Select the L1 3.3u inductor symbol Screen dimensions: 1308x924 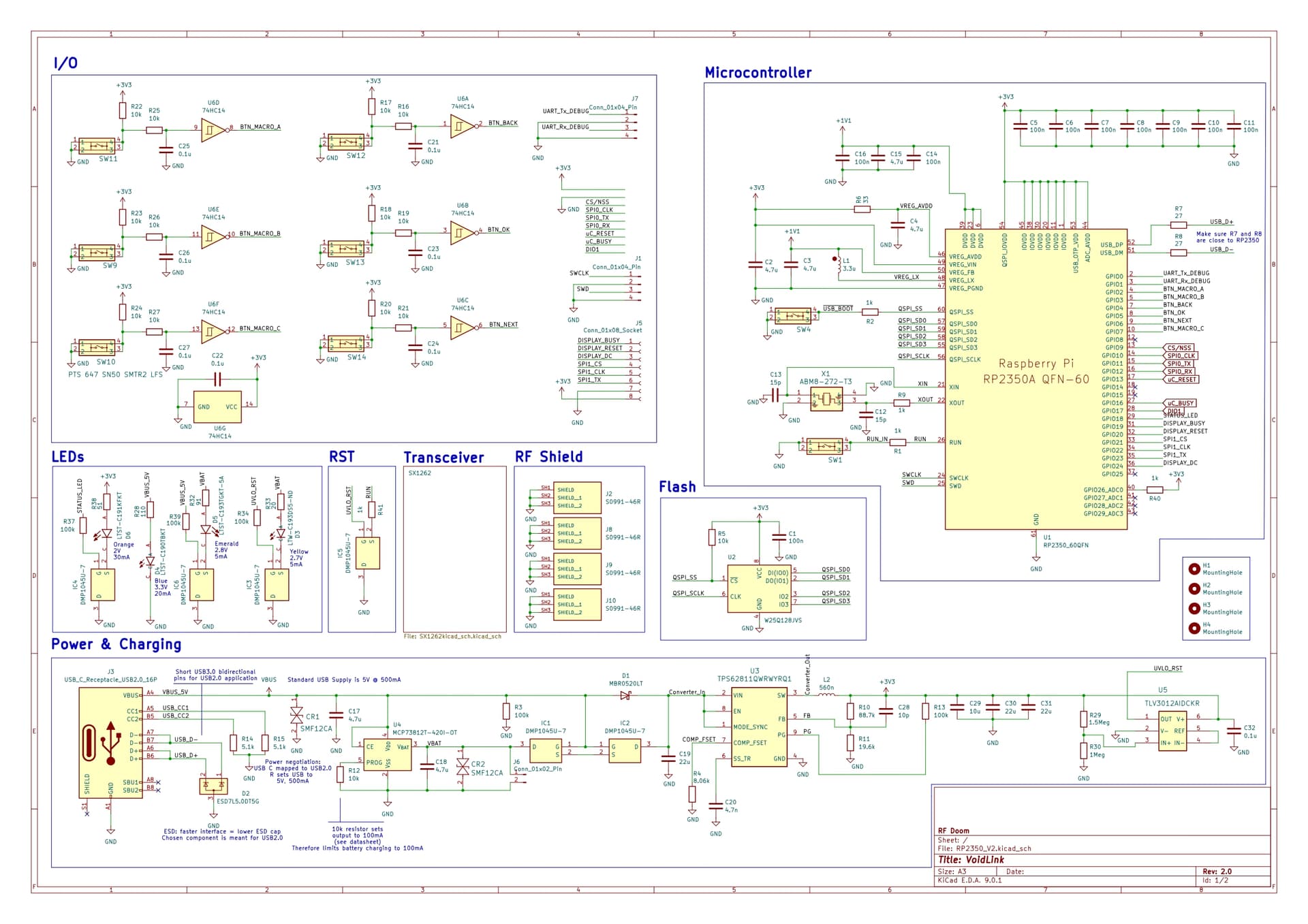coord(839,266)
